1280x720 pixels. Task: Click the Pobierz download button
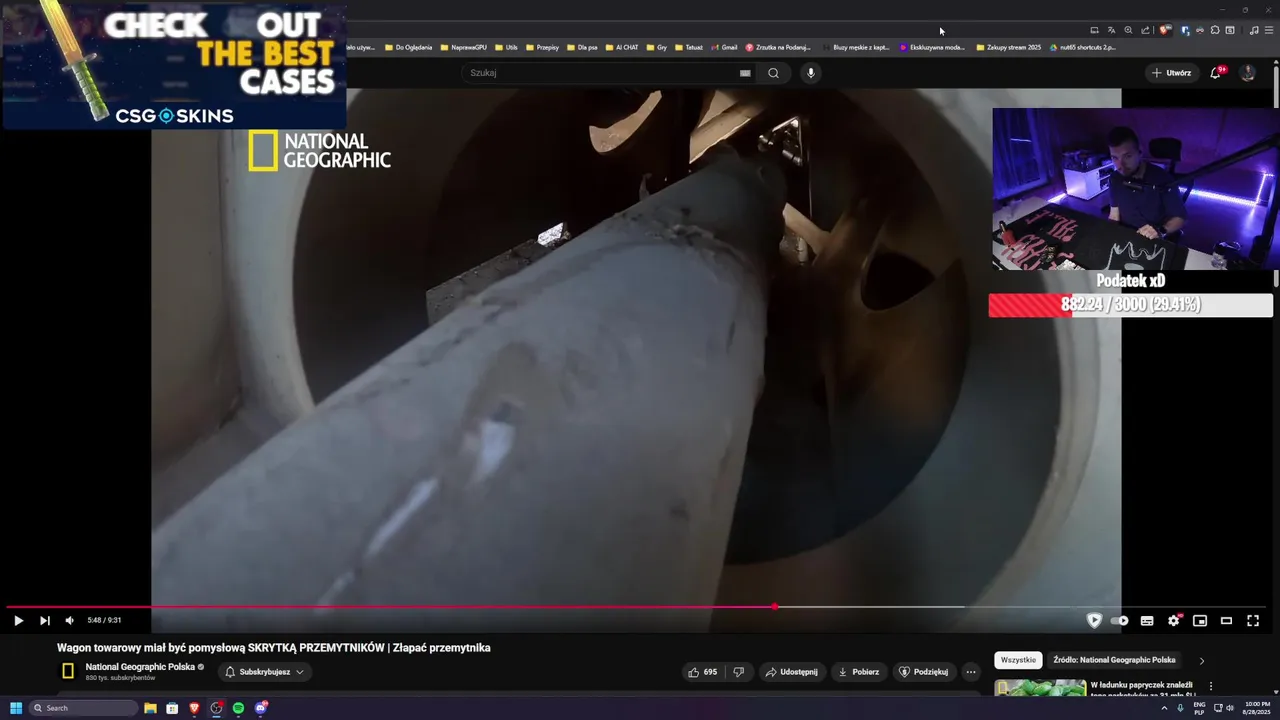pos(858,672)
